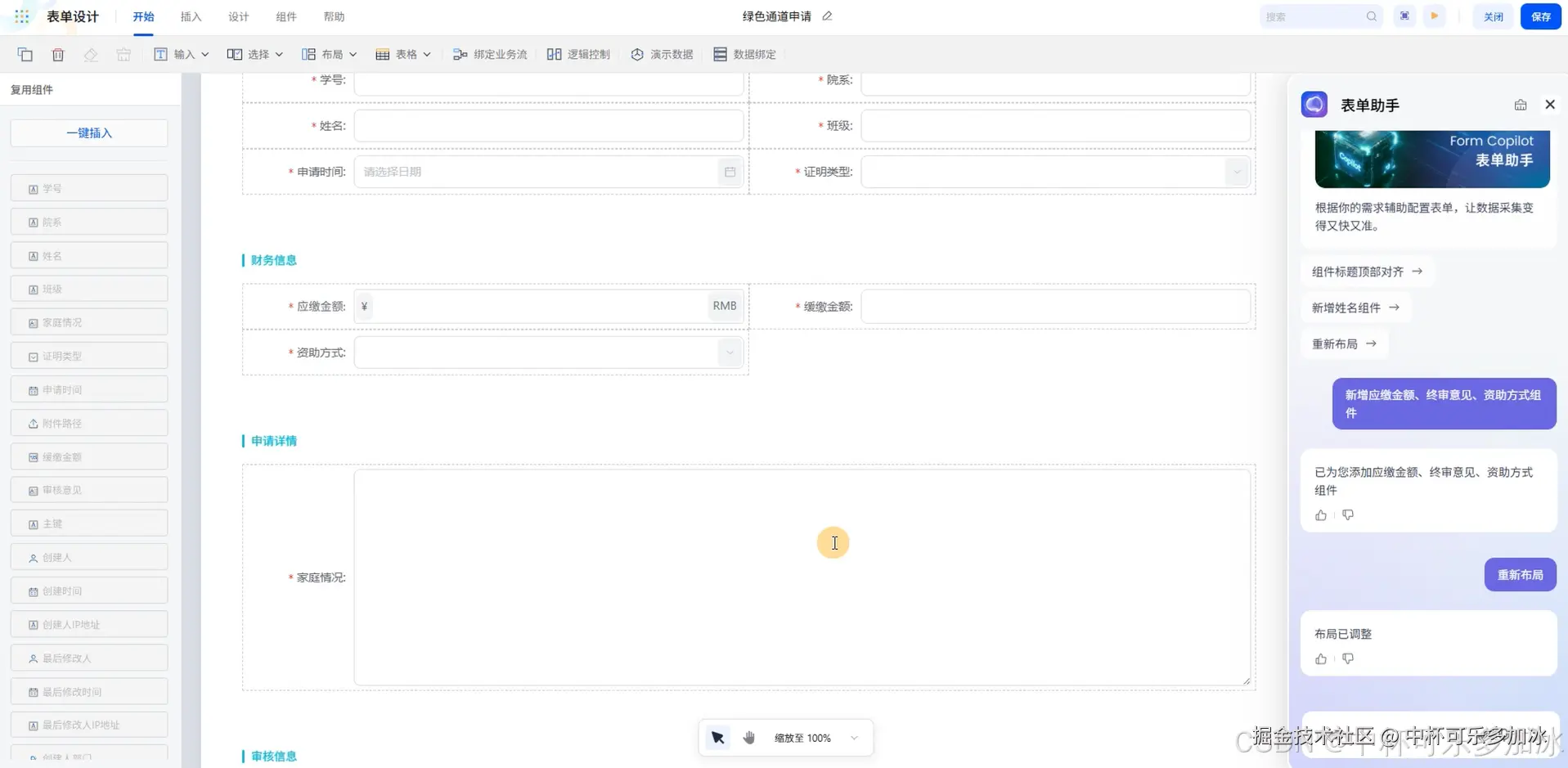
Task: Click the pencil icon to rename 绿色通道申请
Action: pos(827,16)
